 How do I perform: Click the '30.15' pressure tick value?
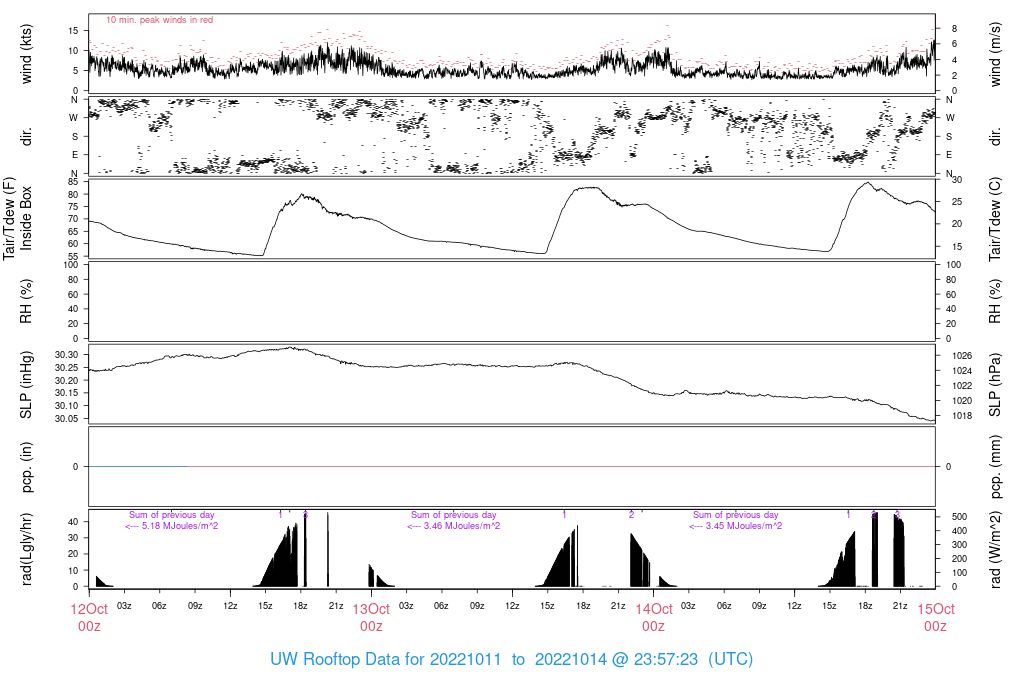tap(67, 393)
